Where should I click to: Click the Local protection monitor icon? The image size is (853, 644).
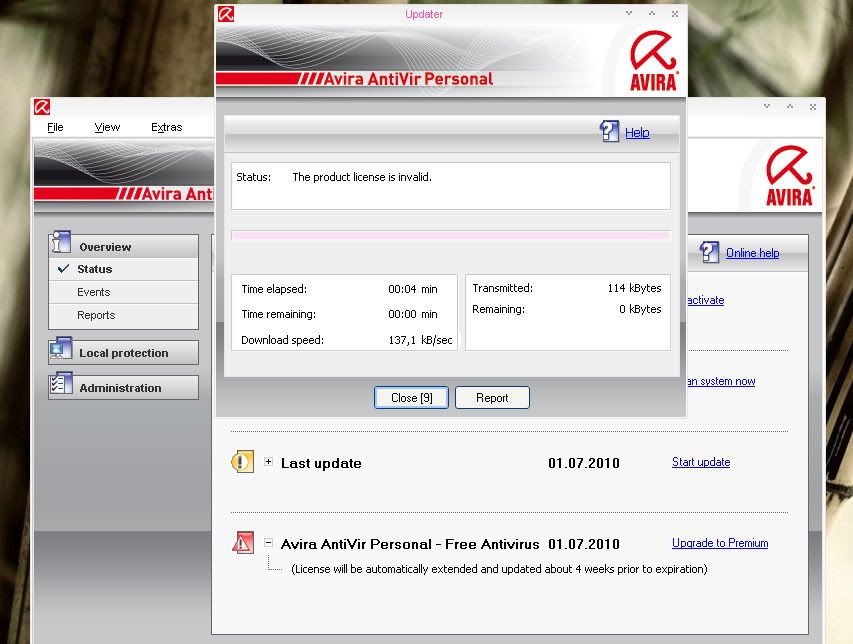pos(61,352)
